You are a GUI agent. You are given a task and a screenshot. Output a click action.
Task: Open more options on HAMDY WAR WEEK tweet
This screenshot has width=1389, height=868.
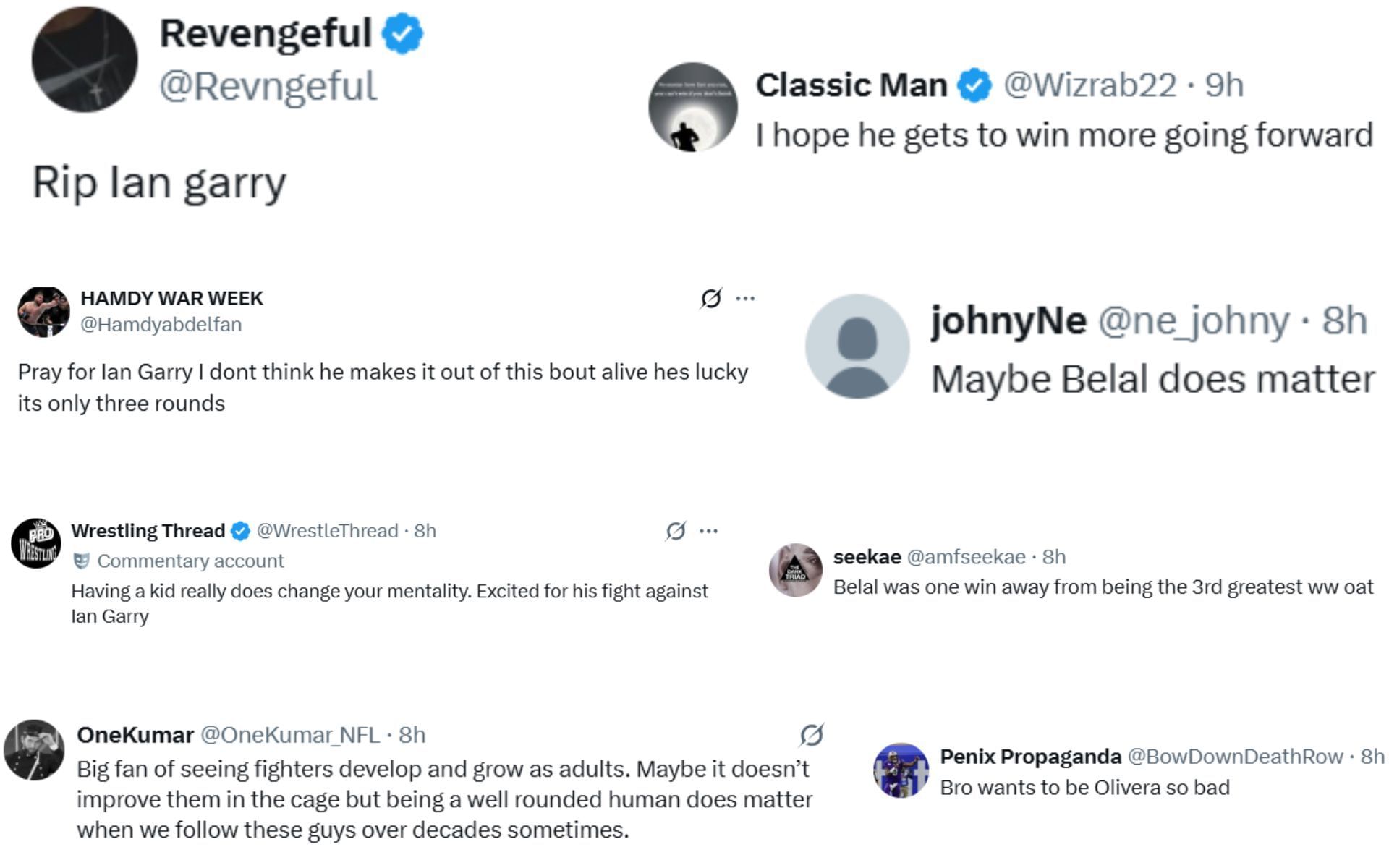click(x=745, y=298)
